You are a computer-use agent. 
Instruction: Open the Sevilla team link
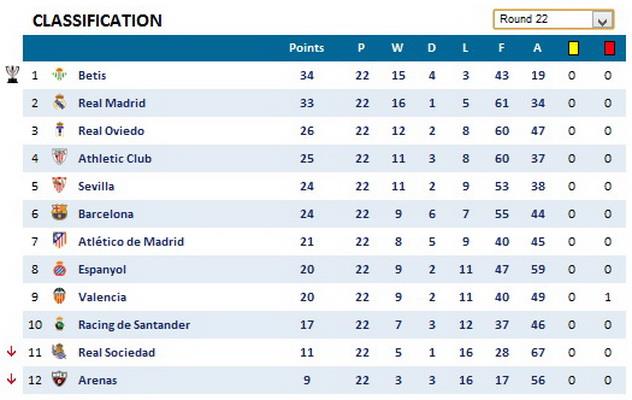click(96, 186)
